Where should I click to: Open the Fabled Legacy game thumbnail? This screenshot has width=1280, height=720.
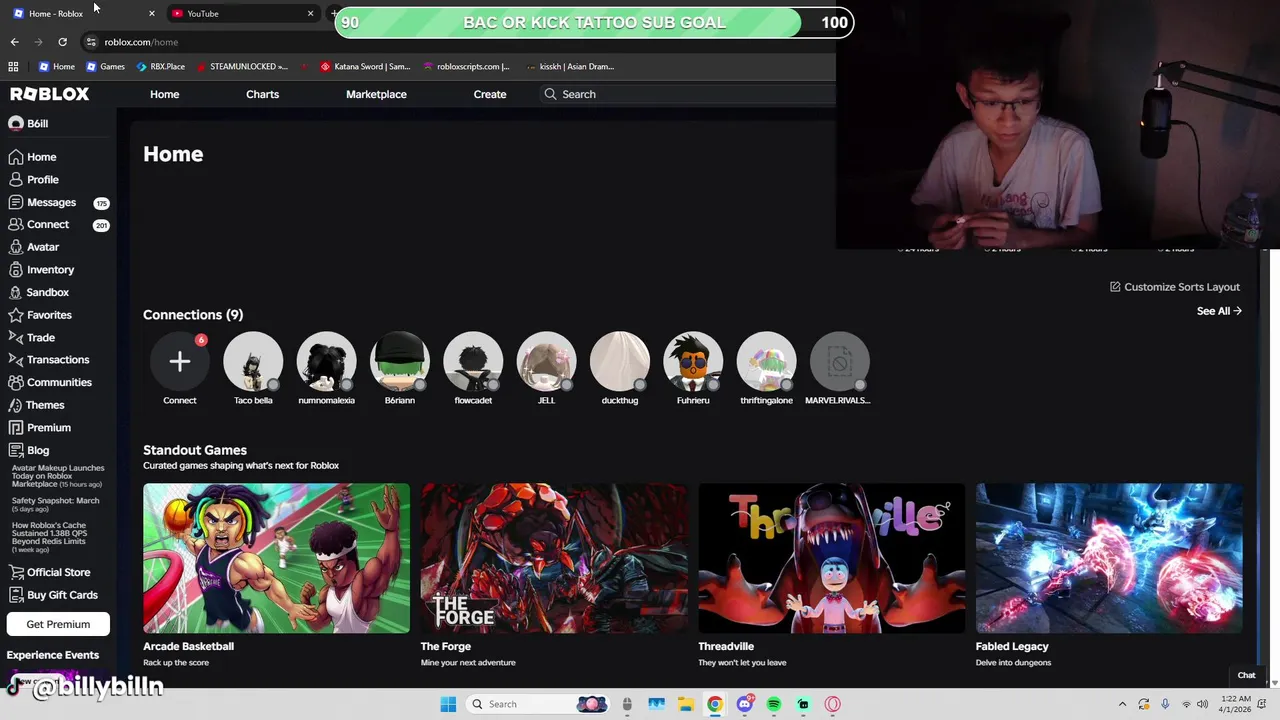click(x=1109, y=558)
